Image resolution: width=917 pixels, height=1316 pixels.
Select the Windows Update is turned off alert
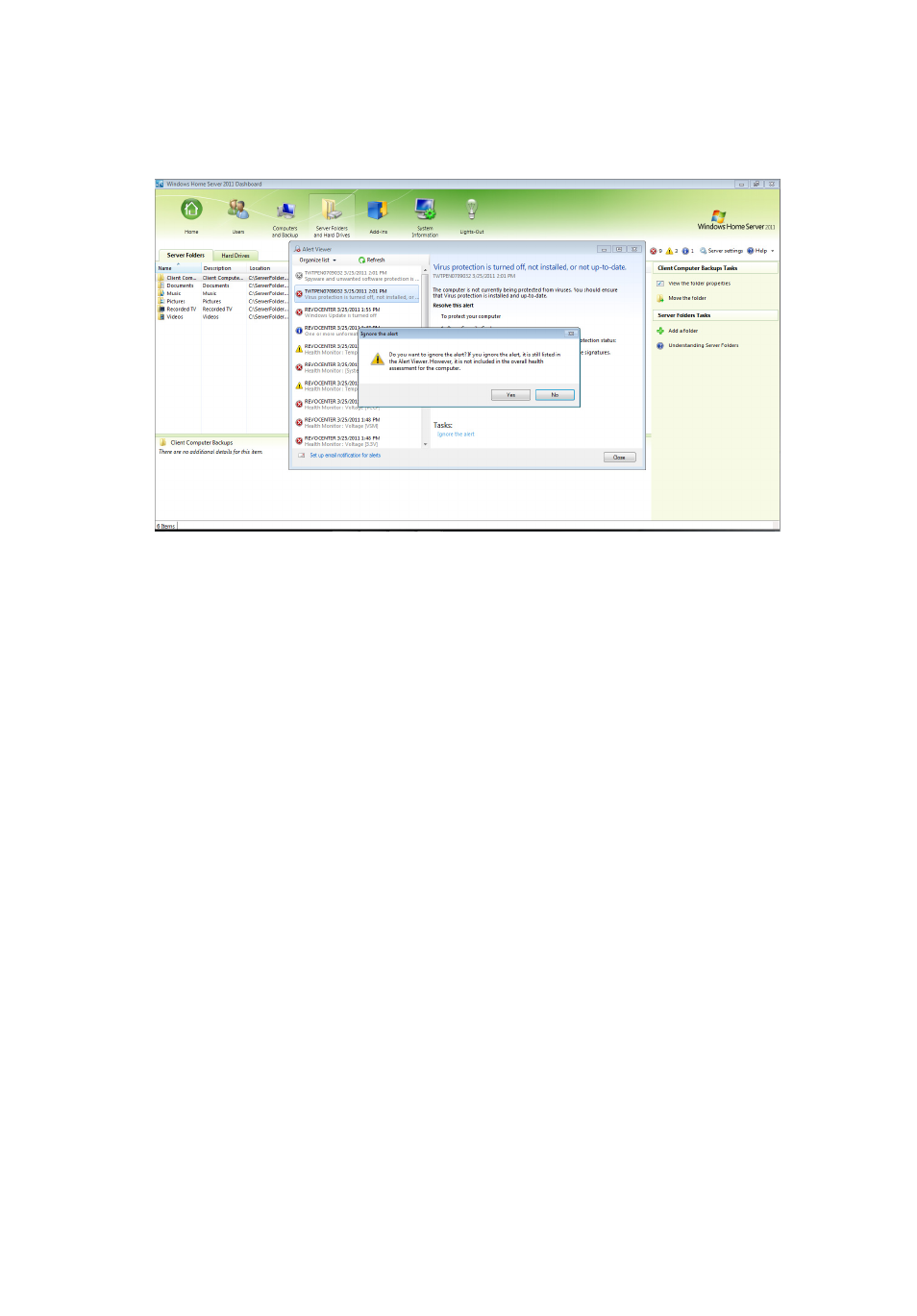click(x=357, y=312)
